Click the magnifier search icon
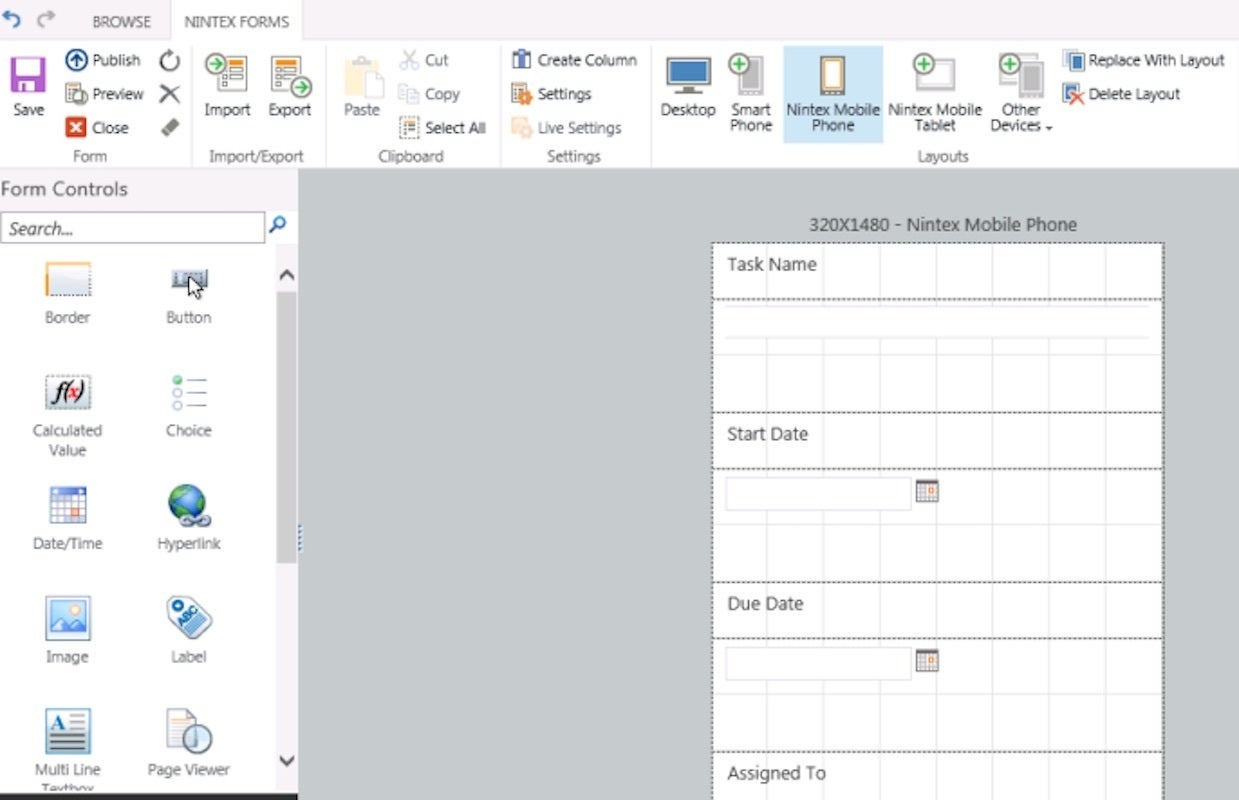The width and height of the screenshot is (1239, 800). click(278, 225)
